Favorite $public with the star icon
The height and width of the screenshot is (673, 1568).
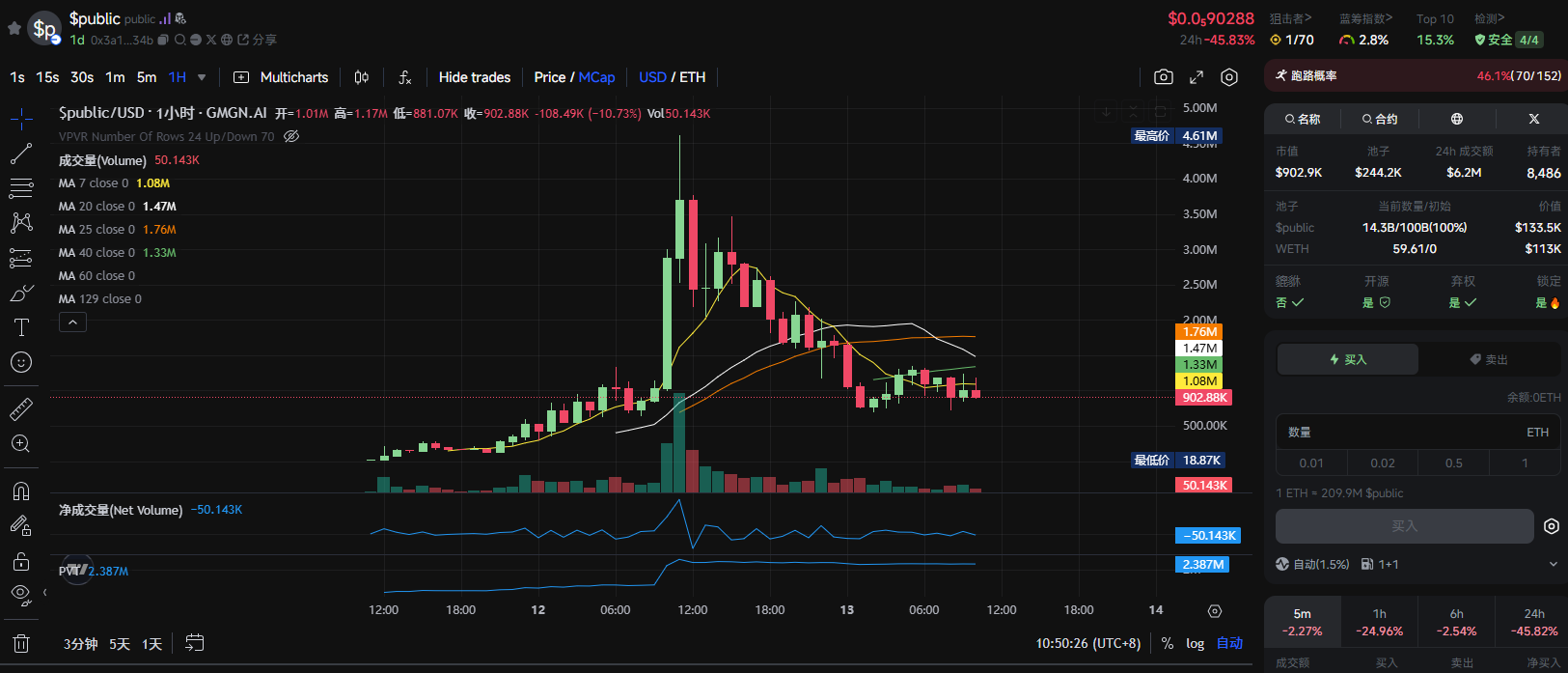pyautogui.click(x=14, y=28)
